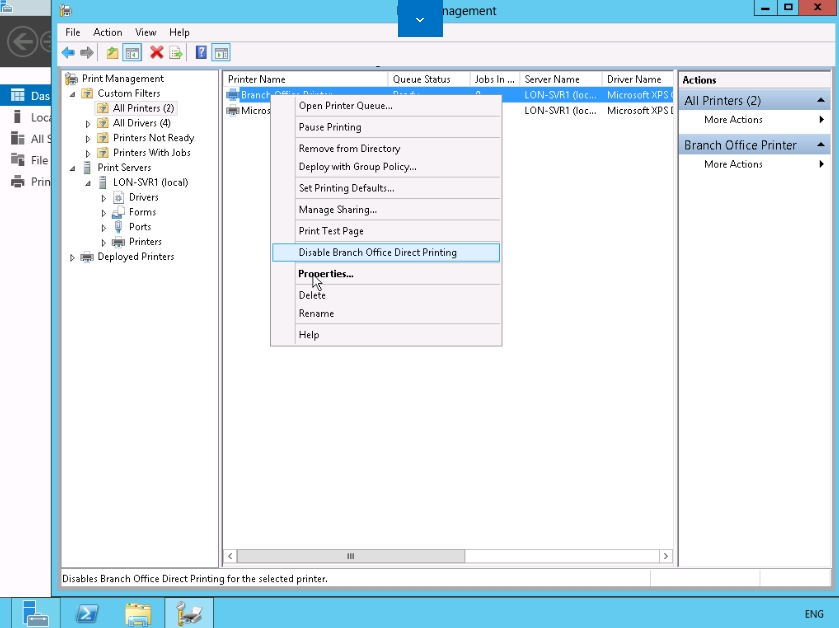Toggle the console tree show/hide icon

[132, 52]
